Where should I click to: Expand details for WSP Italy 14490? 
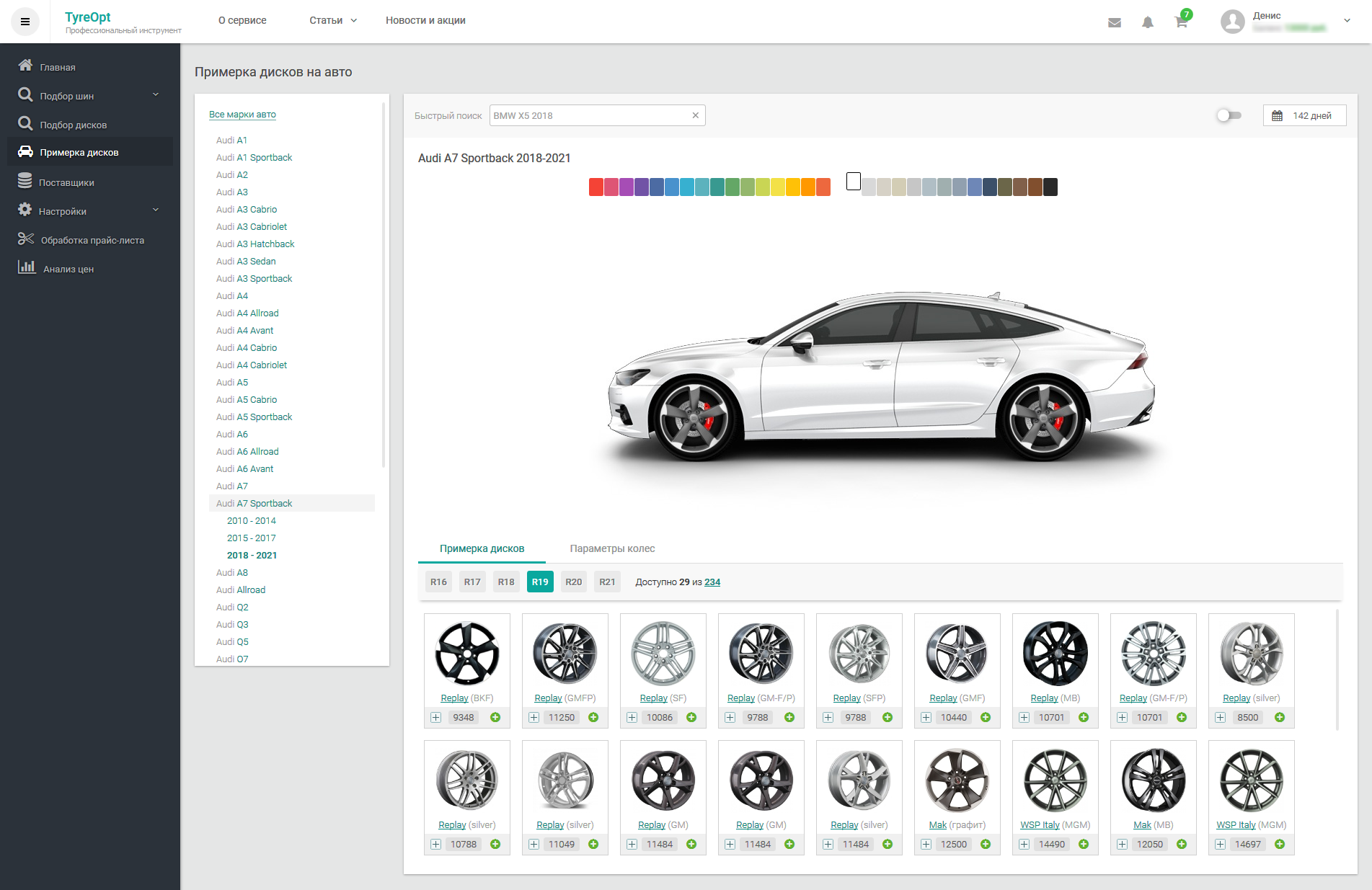(x=1024, y=844)
